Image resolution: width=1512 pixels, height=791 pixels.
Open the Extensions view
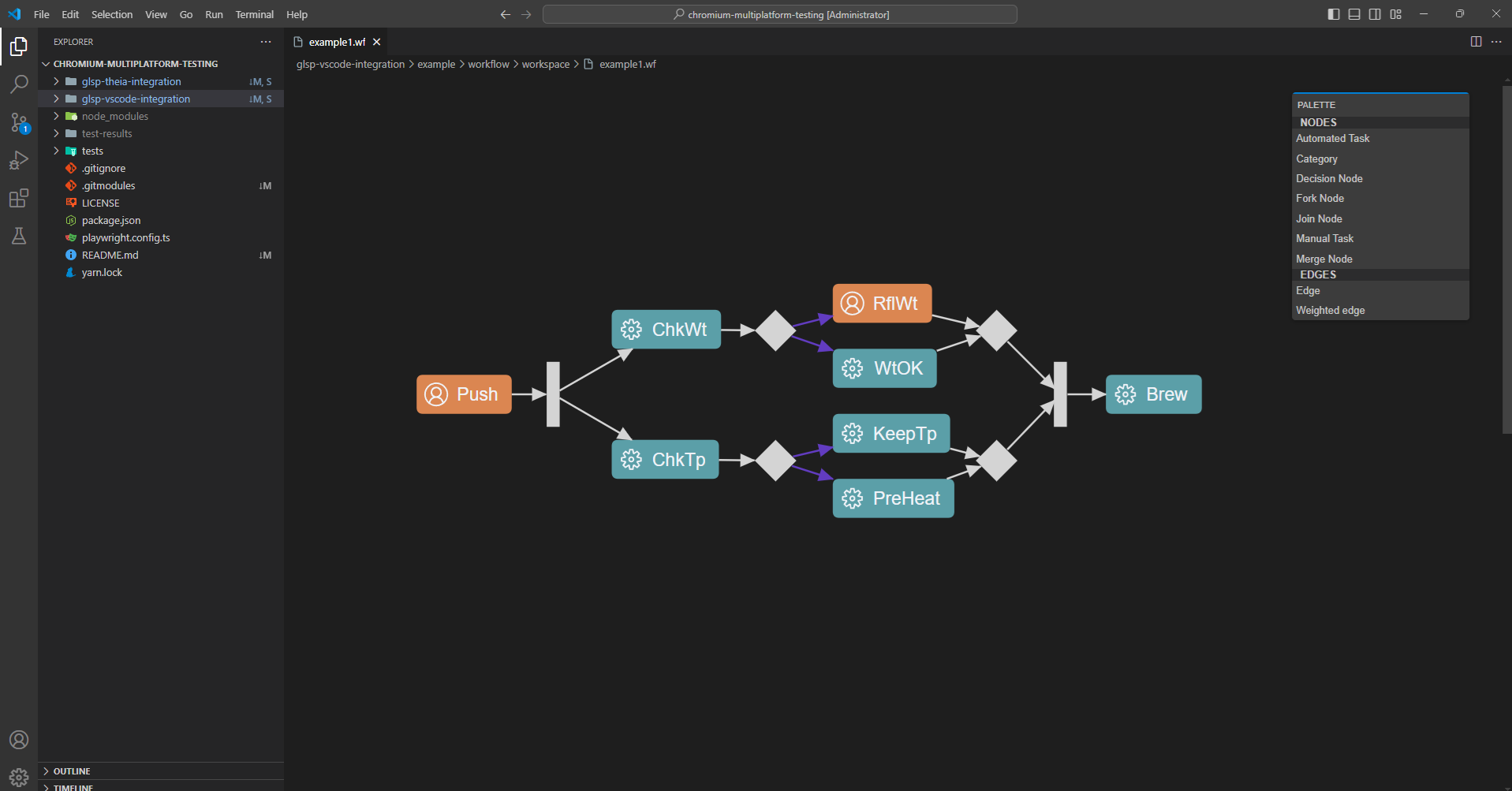pos(19,198)
